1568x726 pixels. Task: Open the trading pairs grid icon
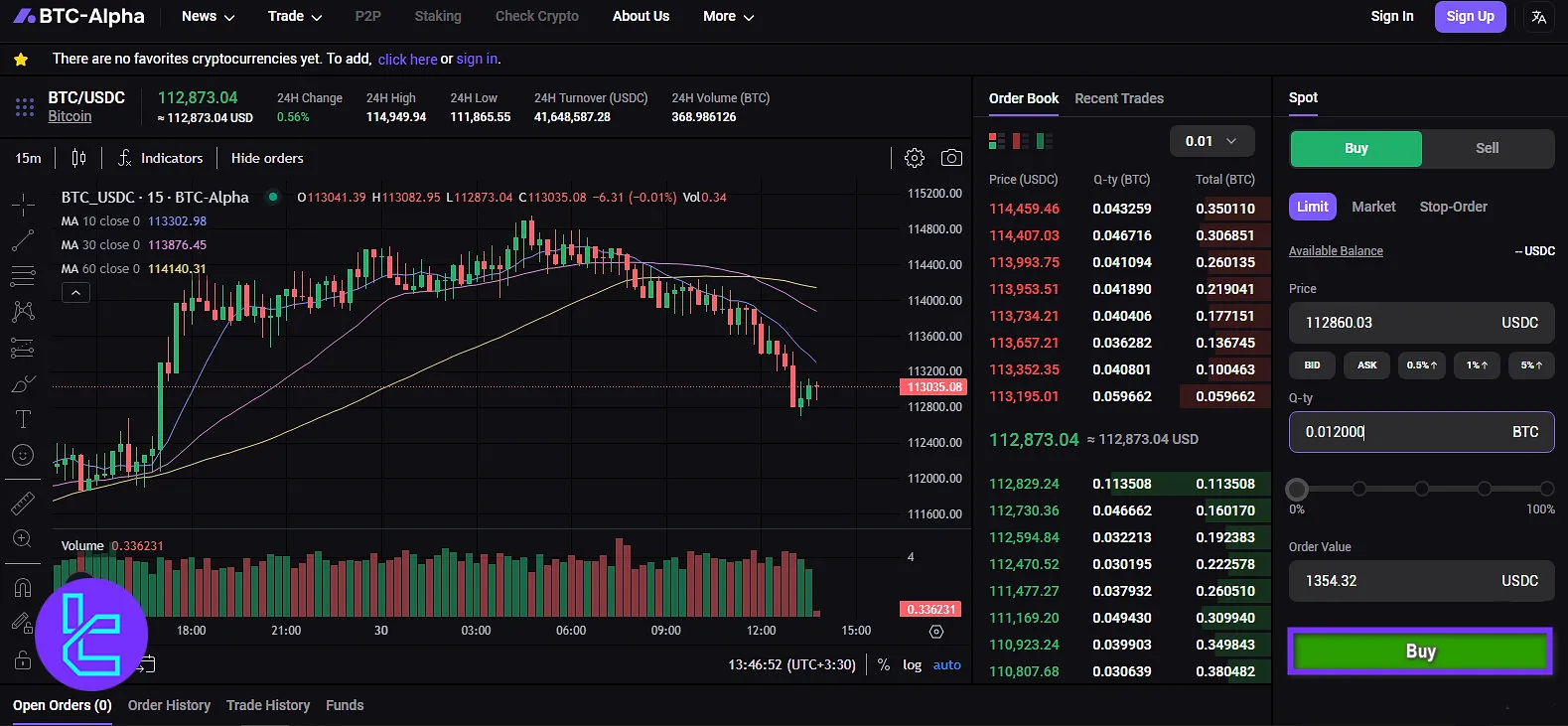pyautogui.click(x=25, y=107)
